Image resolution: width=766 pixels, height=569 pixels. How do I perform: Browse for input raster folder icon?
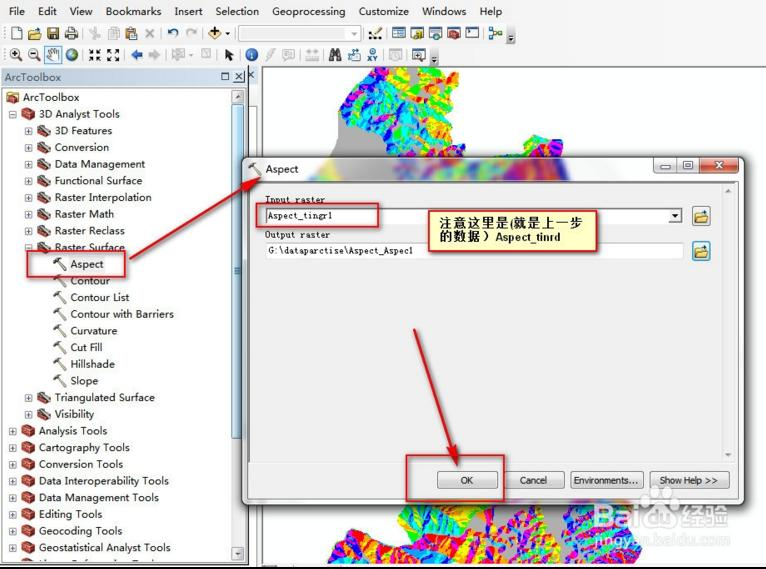701,216
